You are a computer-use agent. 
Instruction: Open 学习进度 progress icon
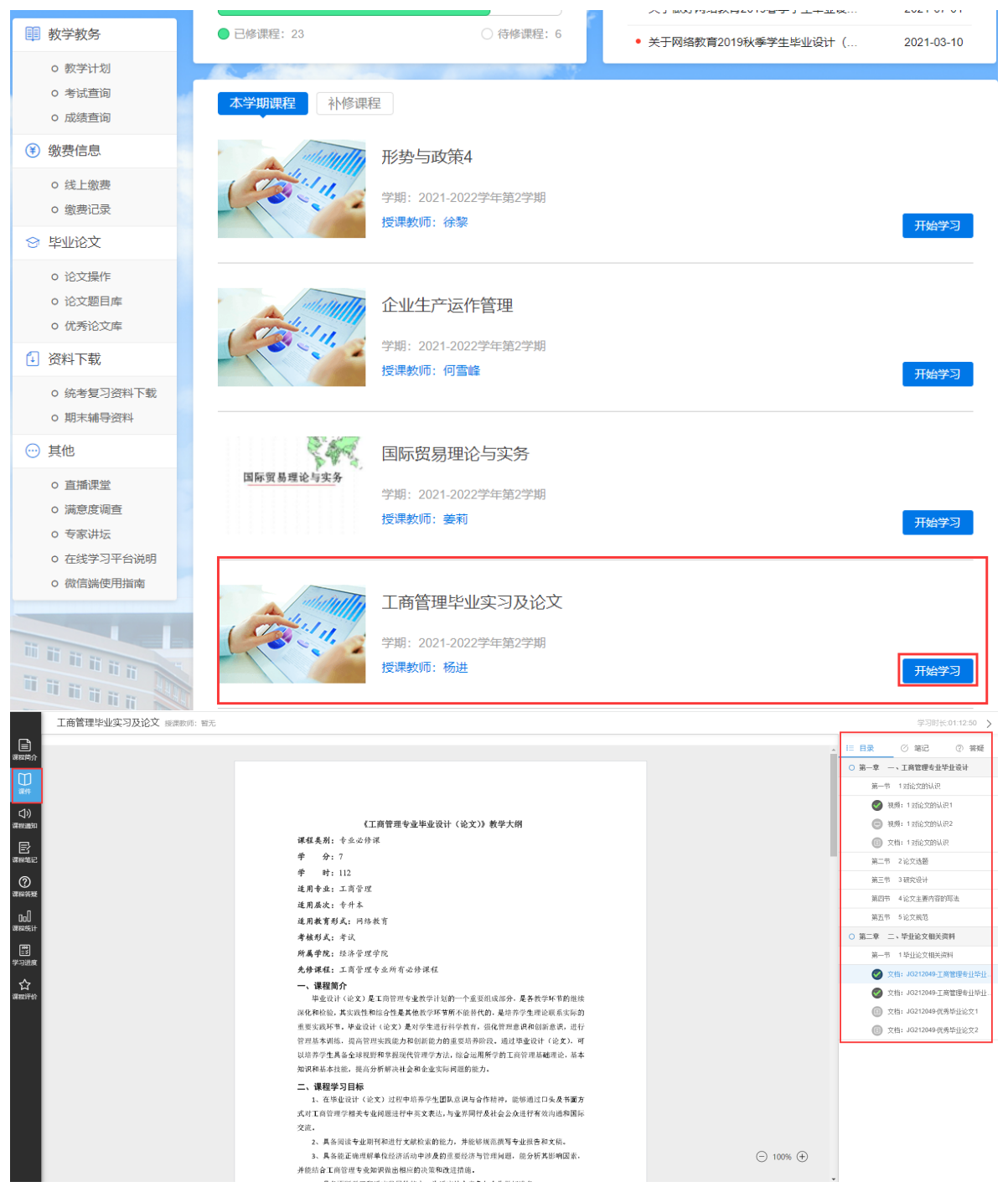[24, 955]
